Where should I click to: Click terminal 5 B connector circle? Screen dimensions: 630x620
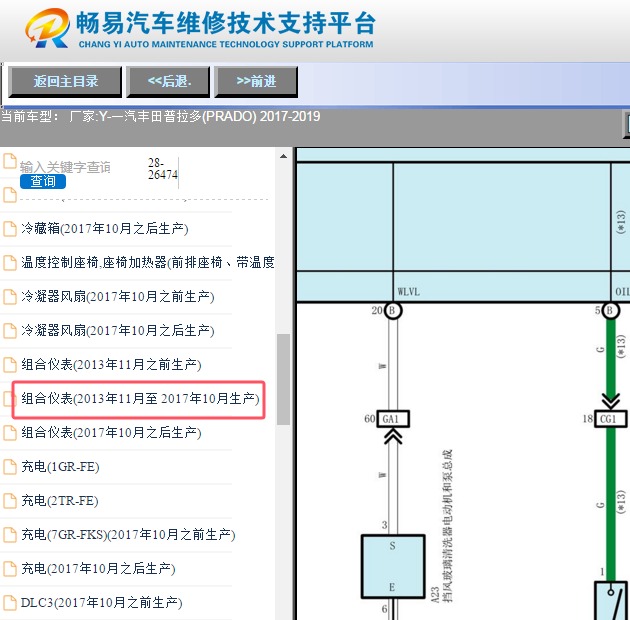pos(610,311)
